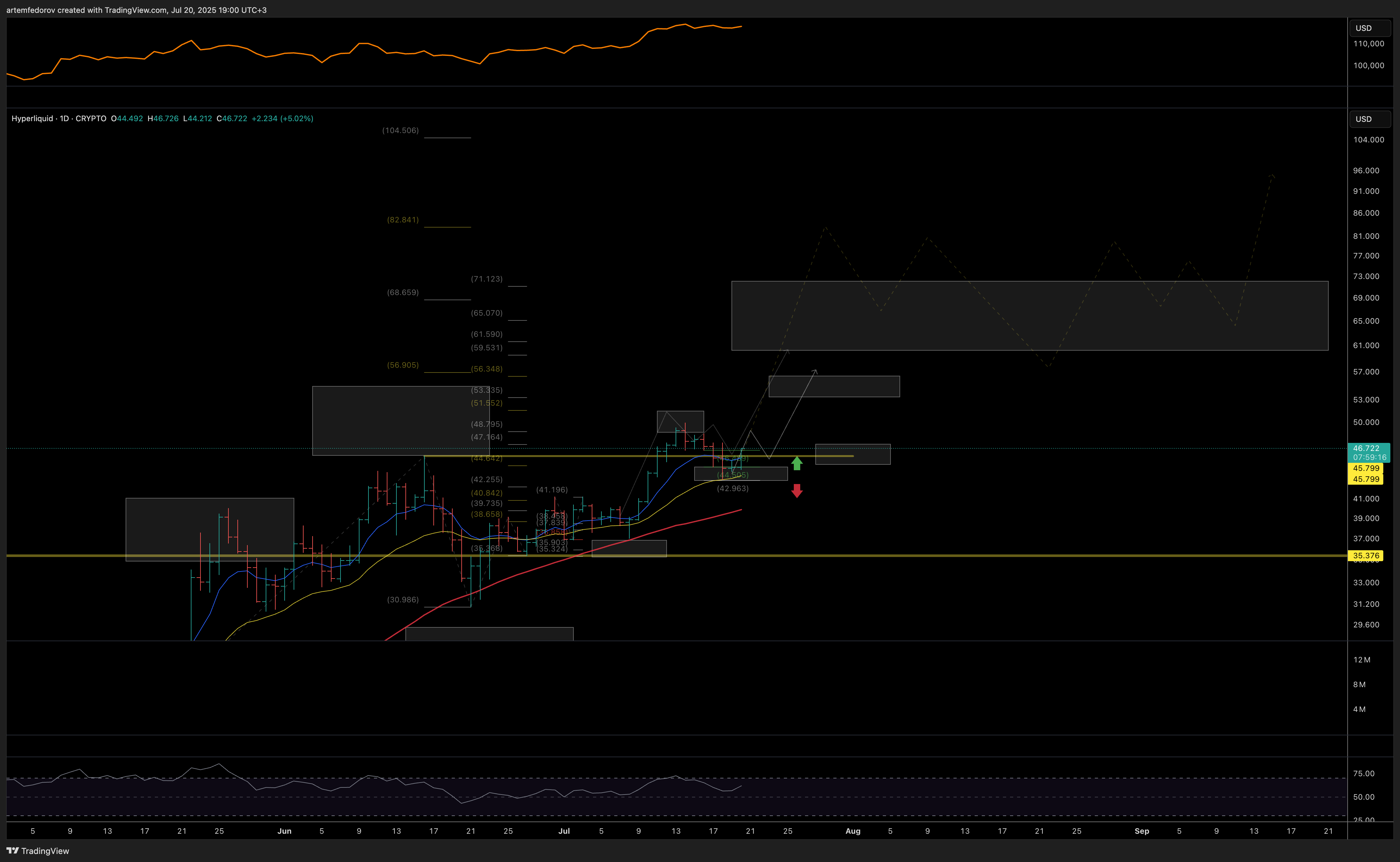1400x862 pixels.
Task: Click the Jun label on the time axis
Action: [x=284, y=831]
